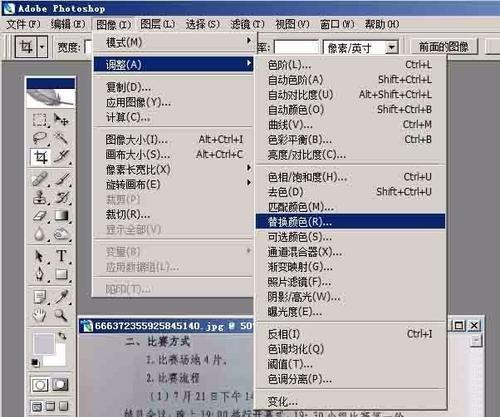The image size is (500, 417).
Task: Choose 亮度/对比度(C)... command
Action: tap(350, 155)
